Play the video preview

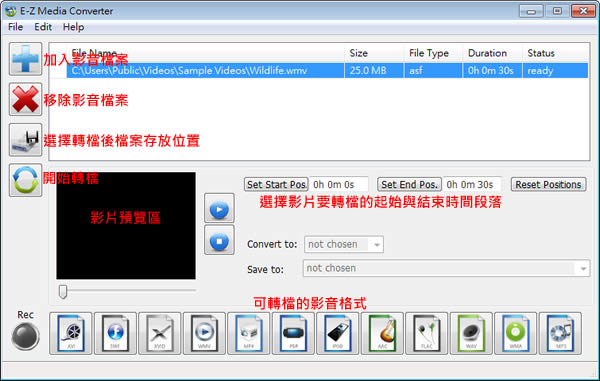pos(219,208)
